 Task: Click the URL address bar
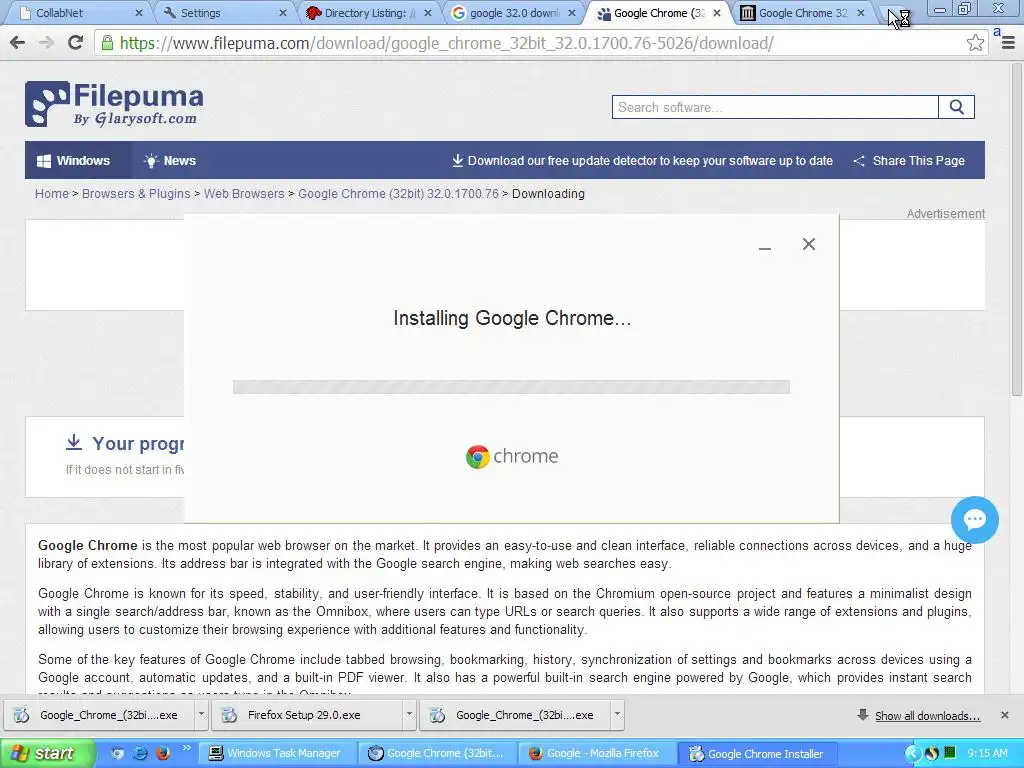pos(532,43)
